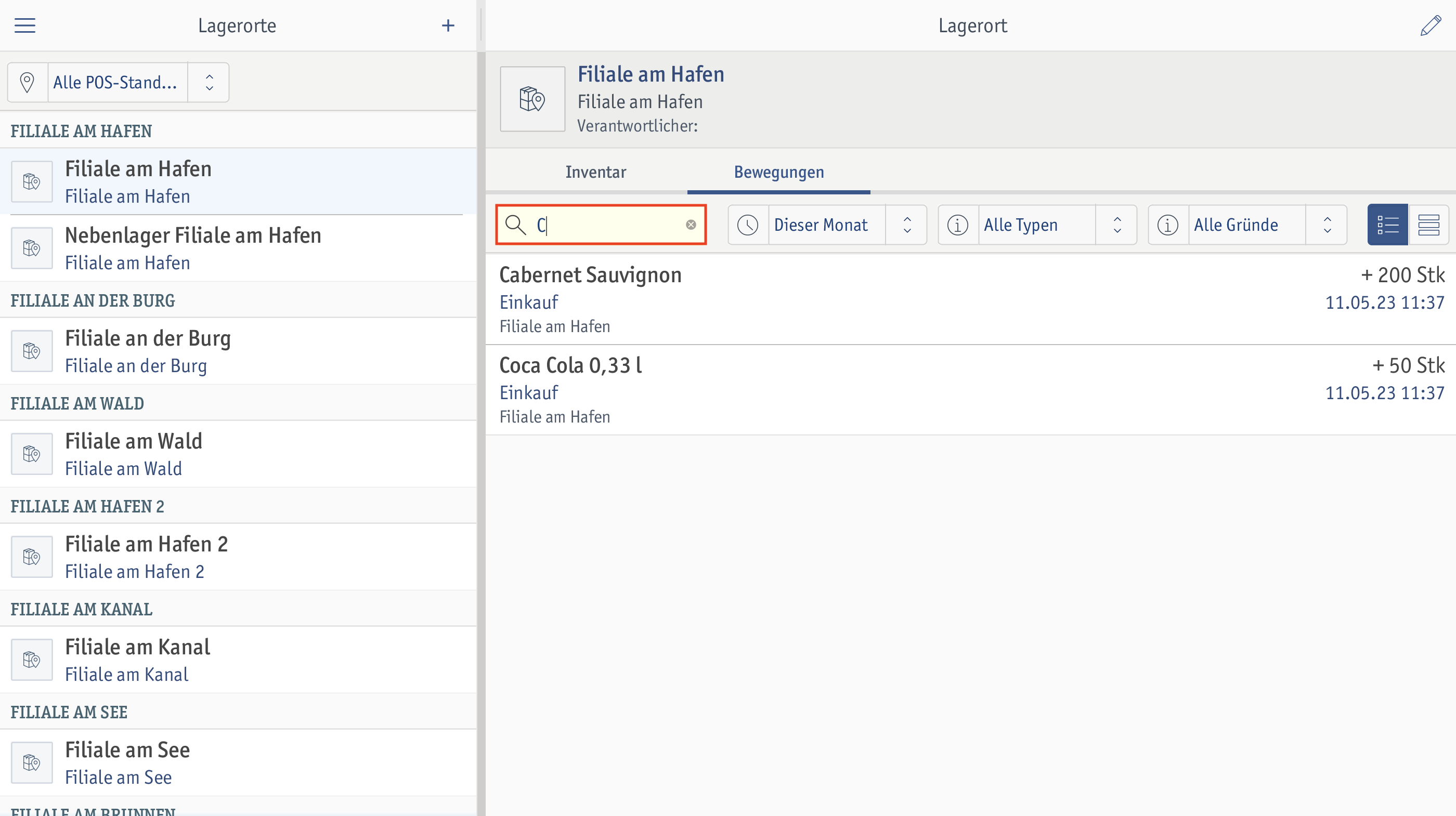Image resolution: width=1456 pixels, height=816 pixels.
Task: Click the + 200 Stk quantity
Action: [x=1403, y=275]
